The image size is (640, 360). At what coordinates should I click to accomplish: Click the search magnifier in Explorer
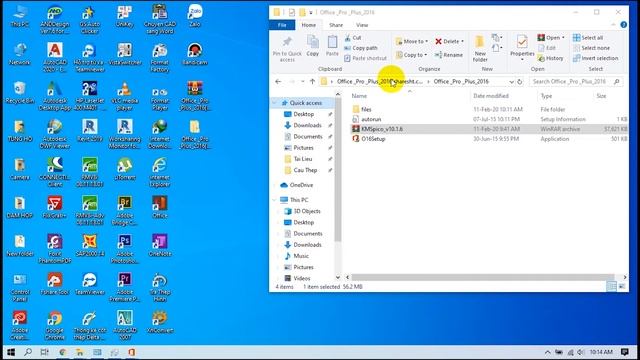point(617,82)
